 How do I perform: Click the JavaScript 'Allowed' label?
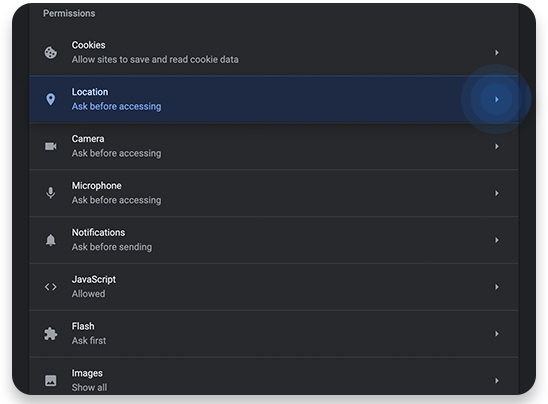click(x=88, y=294)
